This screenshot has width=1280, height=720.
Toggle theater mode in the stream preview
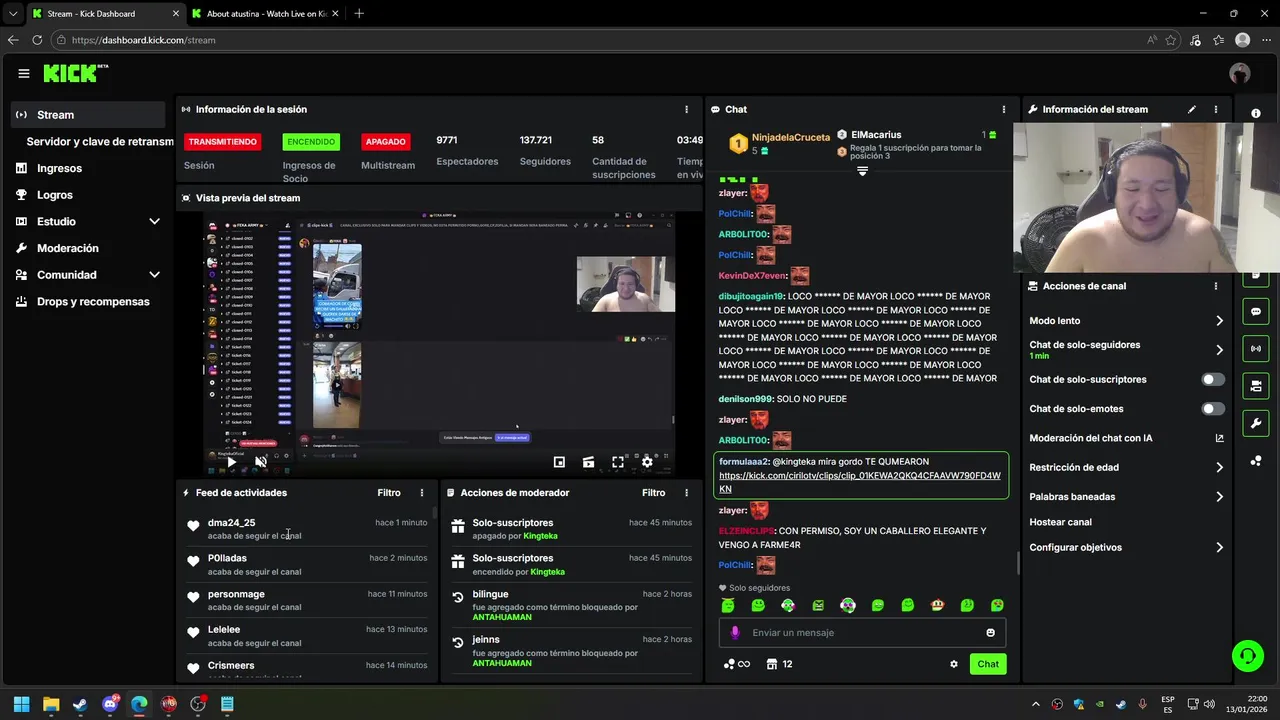pos(588,462)
